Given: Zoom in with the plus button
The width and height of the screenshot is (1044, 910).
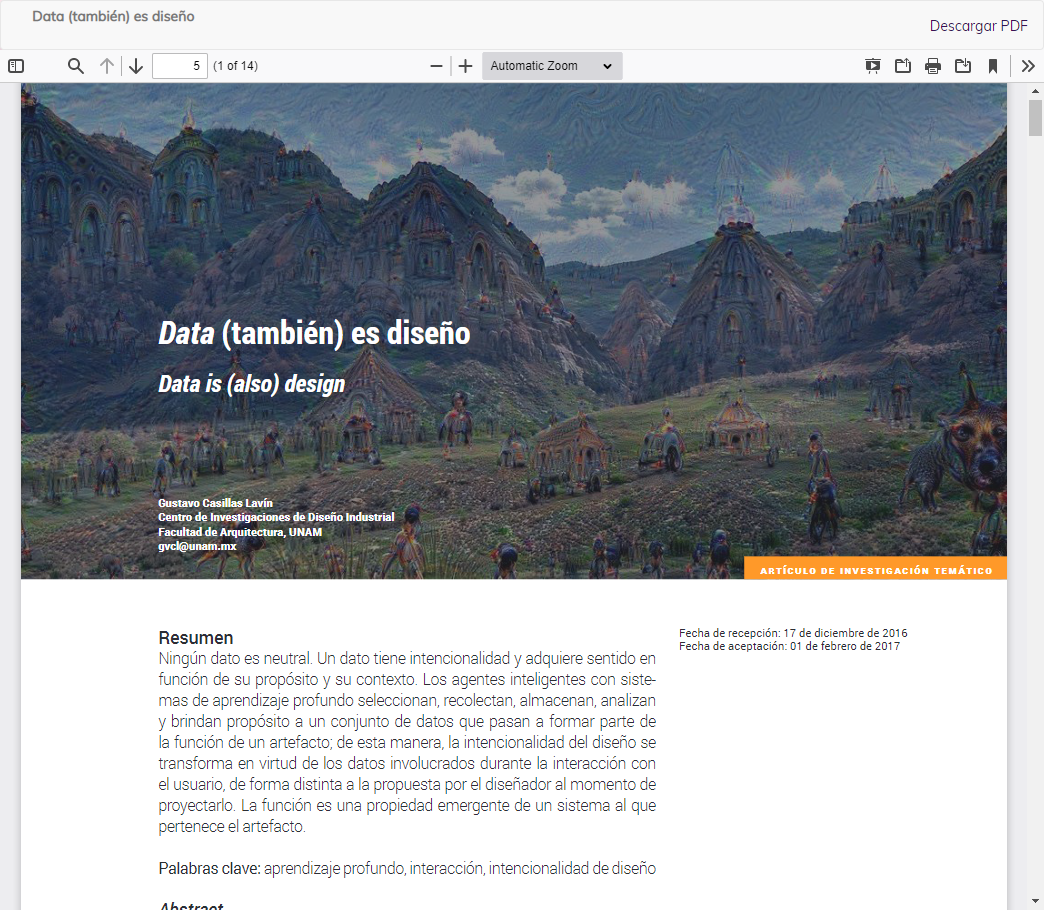Looking at the screenshot, I should pyautogui.click(x=465, y=66).
